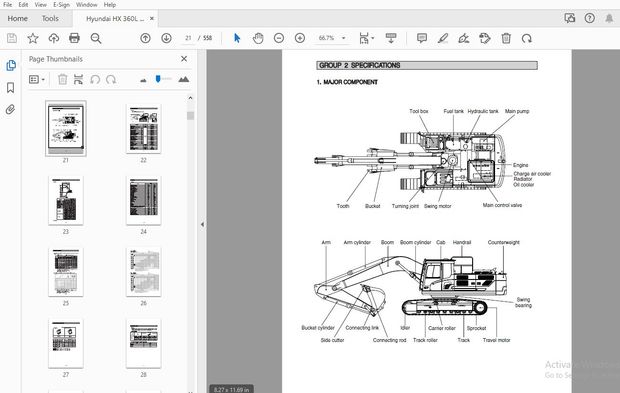
Task: Rotate page with the circular arrow icon
Action: [527, 38]
